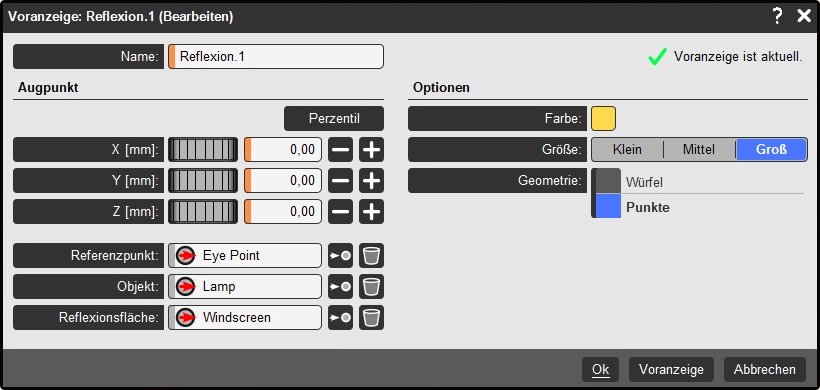Image resolution: width=820 pixels, height=390 pixels.
Task: Click the green checkmark status icon
Action: click(657, 56)
